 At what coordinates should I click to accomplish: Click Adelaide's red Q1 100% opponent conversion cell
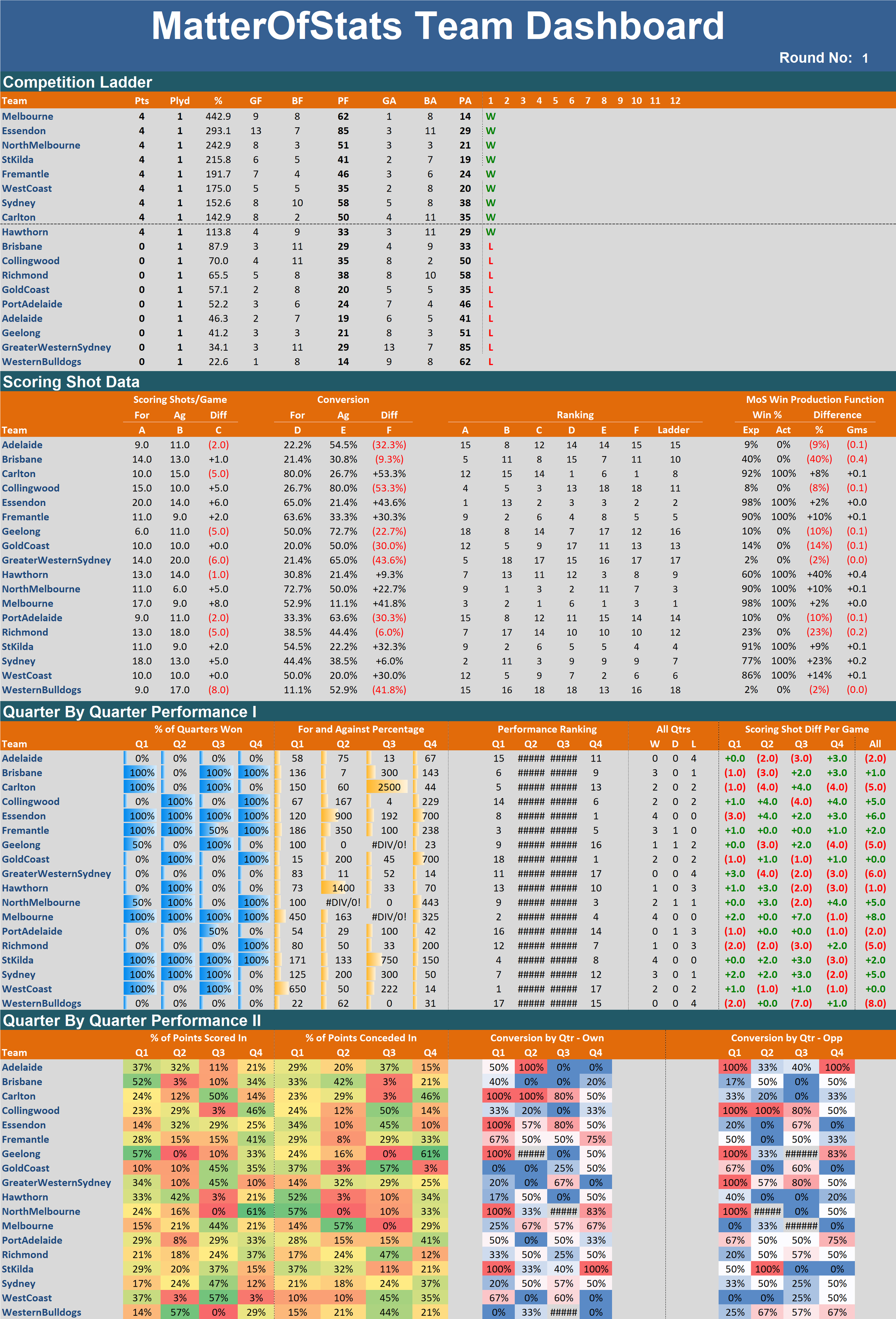pos(734,1068)
